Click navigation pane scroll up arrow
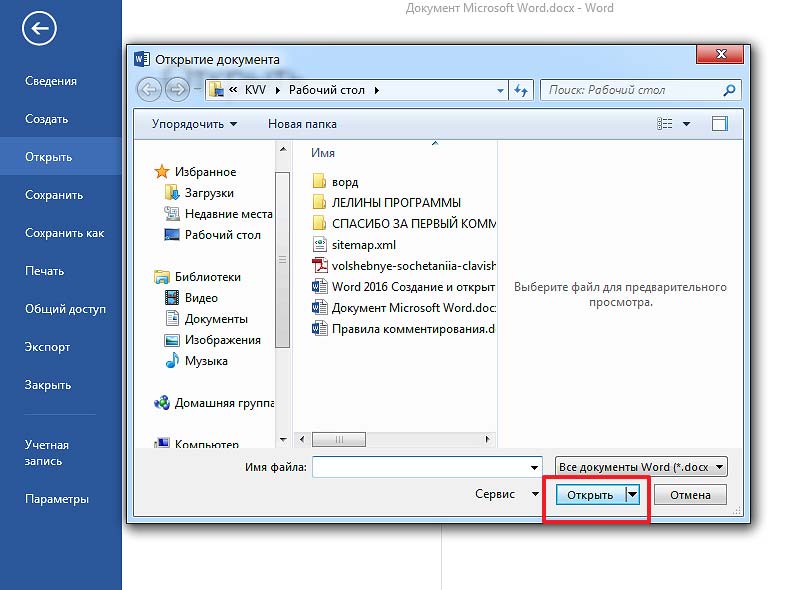The width and height of the screenshot is (791, 590). point(283,149)
